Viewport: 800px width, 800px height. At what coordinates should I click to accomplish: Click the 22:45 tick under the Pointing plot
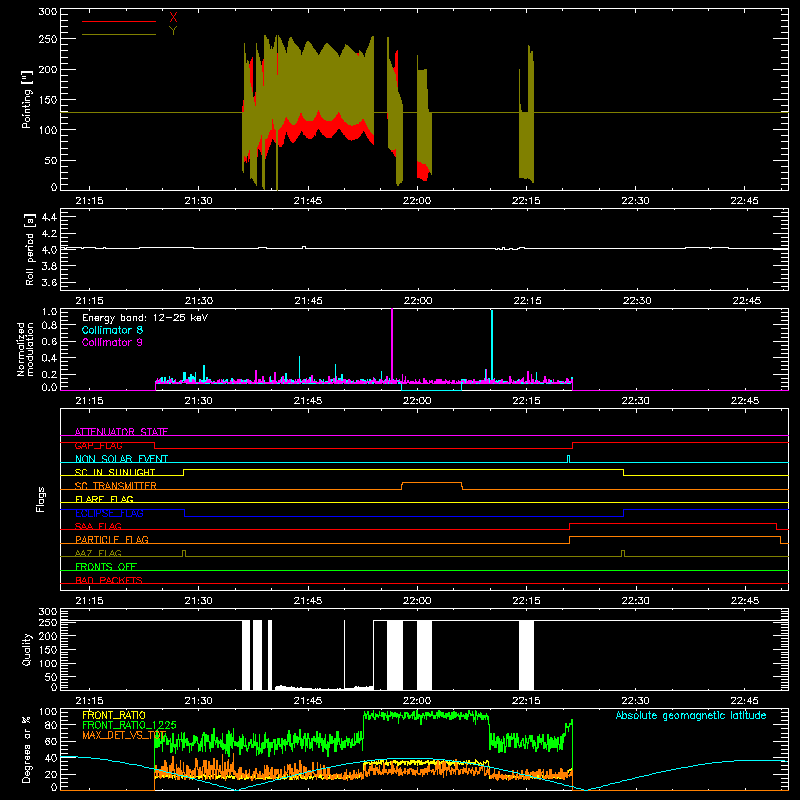[x=744, y=201]
